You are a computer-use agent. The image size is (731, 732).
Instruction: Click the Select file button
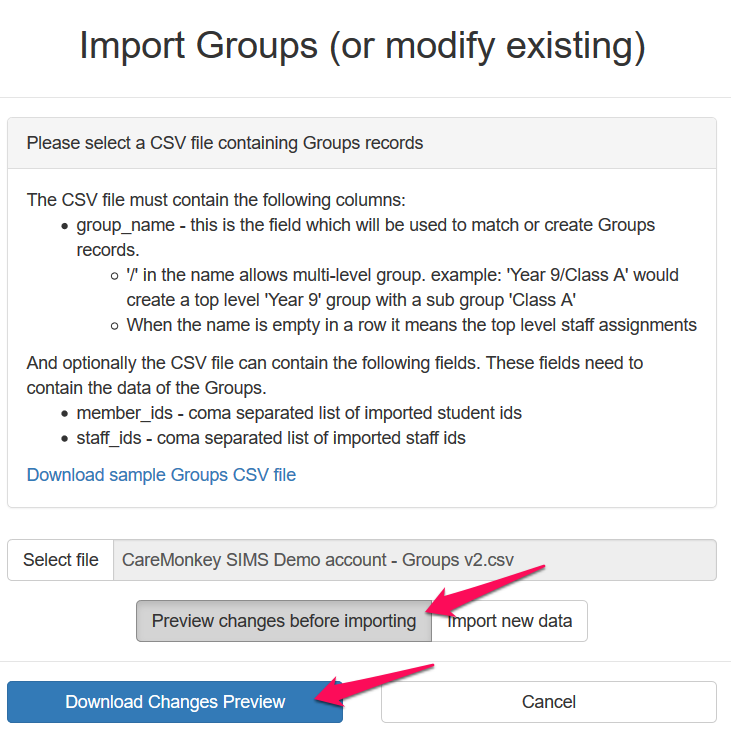(61, 560)
